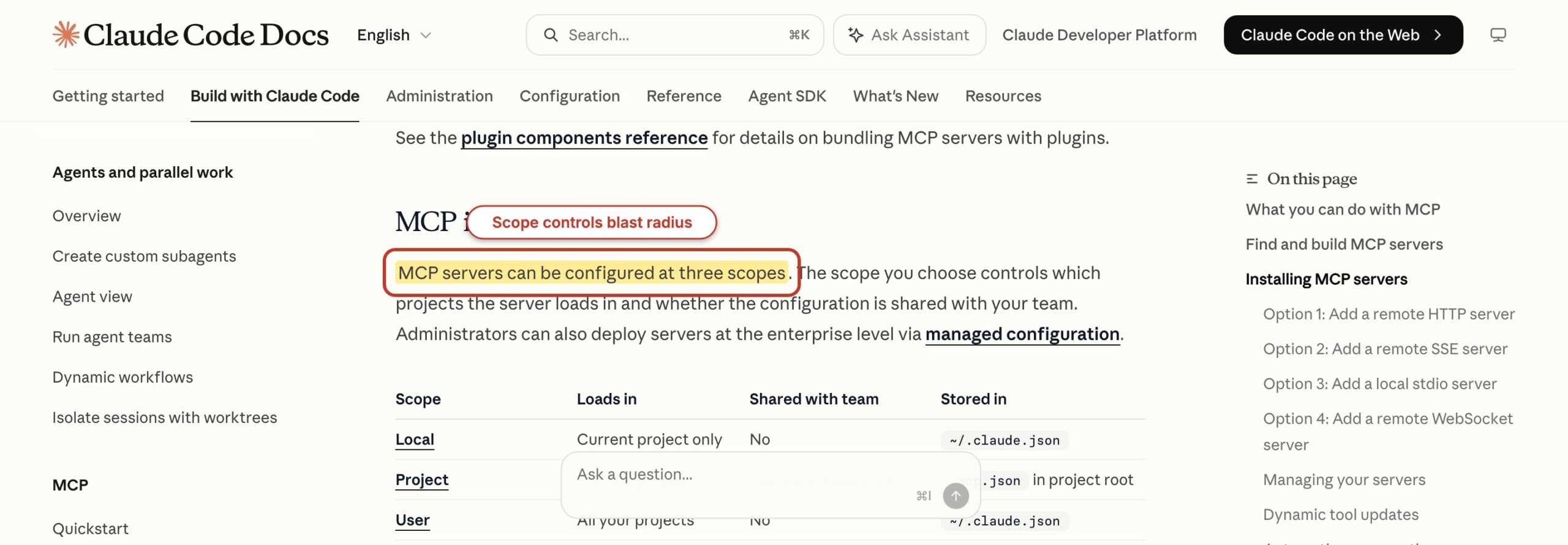1568x545 pixels.
Task: Click the Project scope link in table
Action: click(x=421, y=480)
